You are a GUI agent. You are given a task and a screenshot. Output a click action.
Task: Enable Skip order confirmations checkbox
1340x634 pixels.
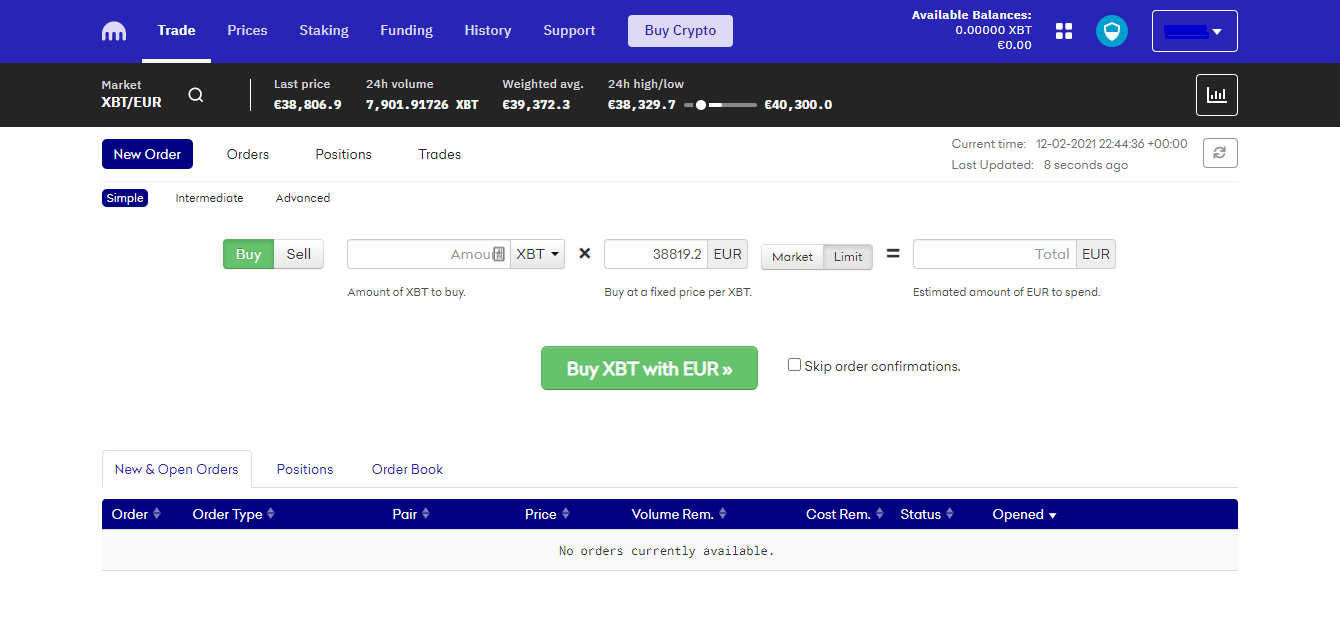click(795, 365)
